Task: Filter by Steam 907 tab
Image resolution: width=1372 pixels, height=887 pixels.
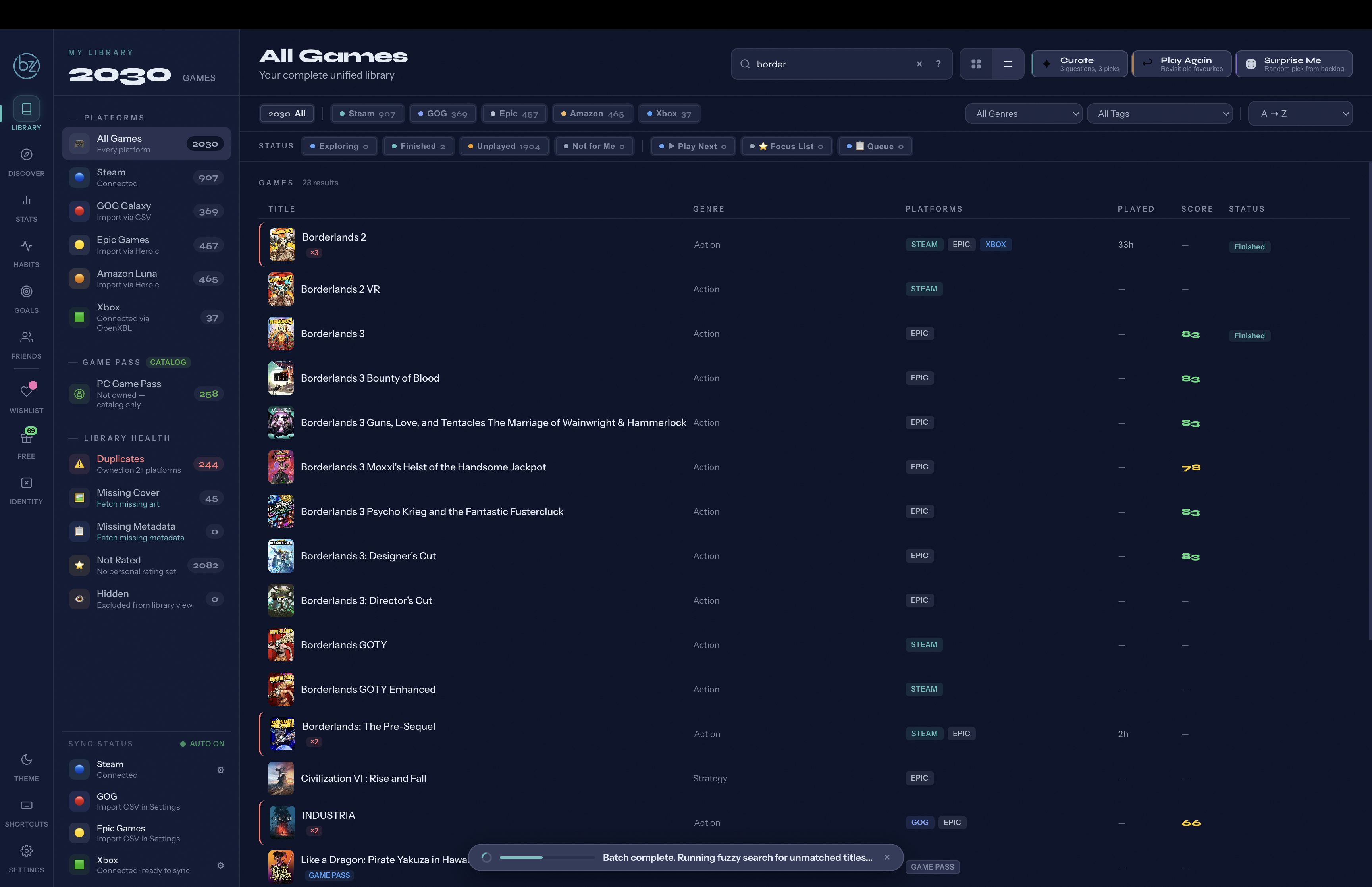Action: (367, 114)
